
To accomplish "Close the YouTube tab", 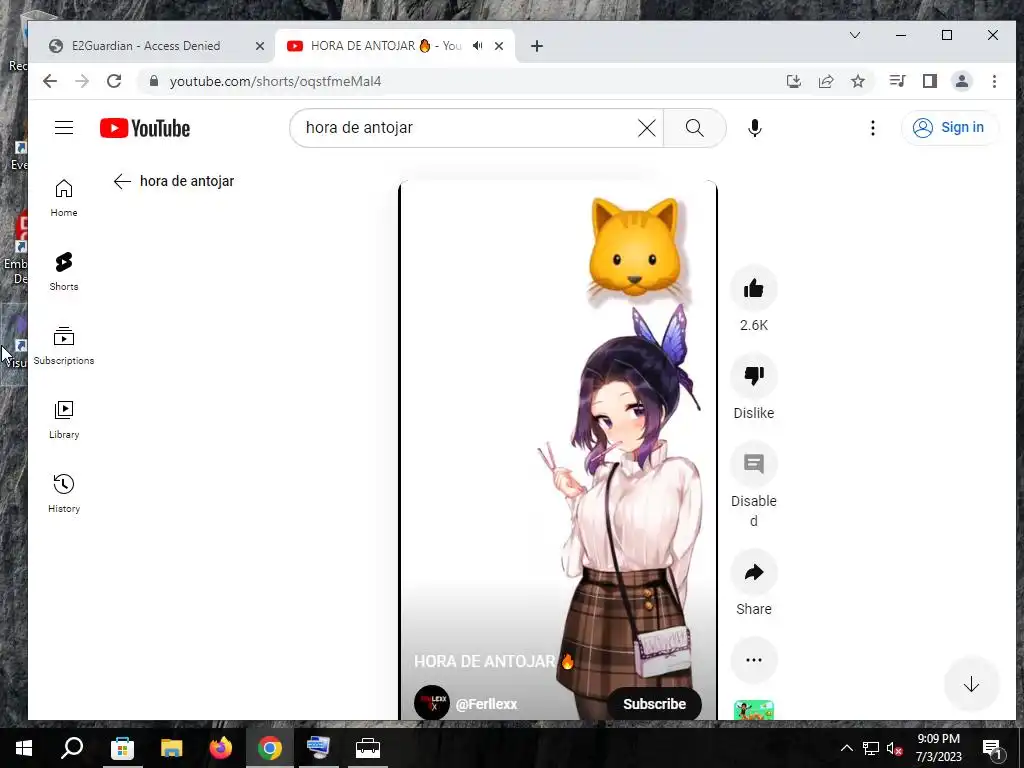I will tap(499, 46).
